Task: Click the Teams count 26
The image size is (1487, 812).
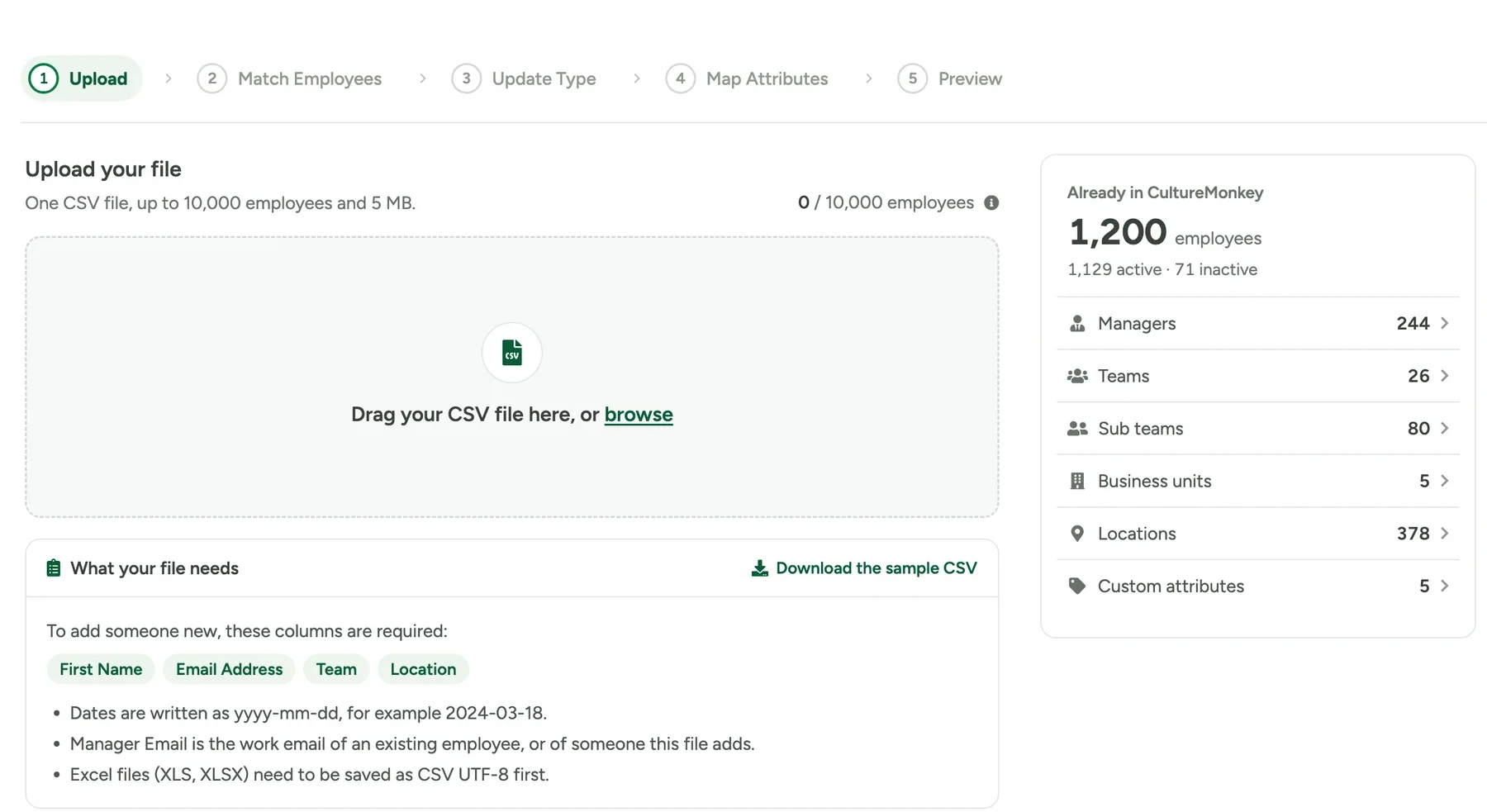Action: click(1418, 376)
